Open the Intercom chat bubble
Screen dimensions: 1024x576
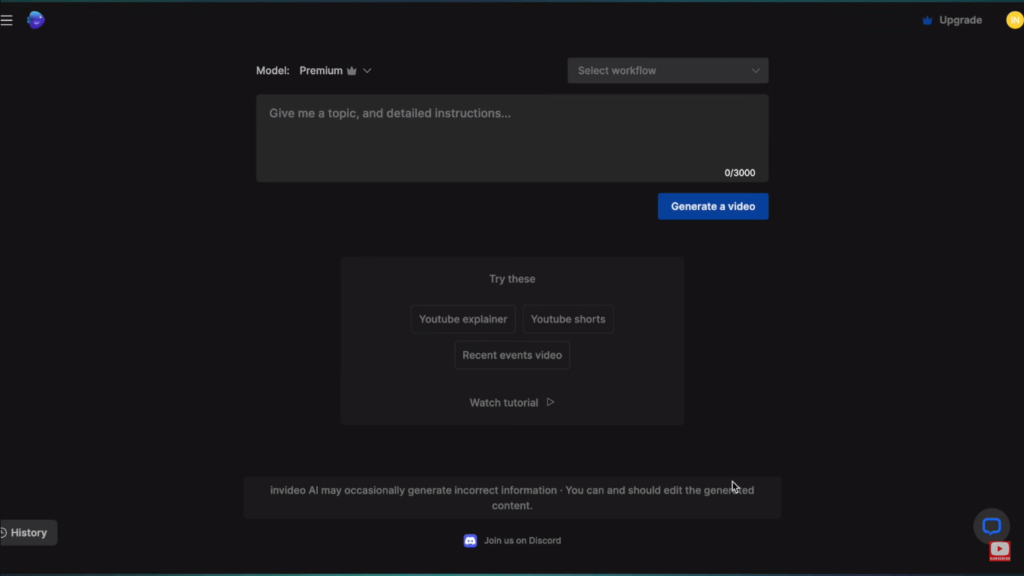coord(991,526)
